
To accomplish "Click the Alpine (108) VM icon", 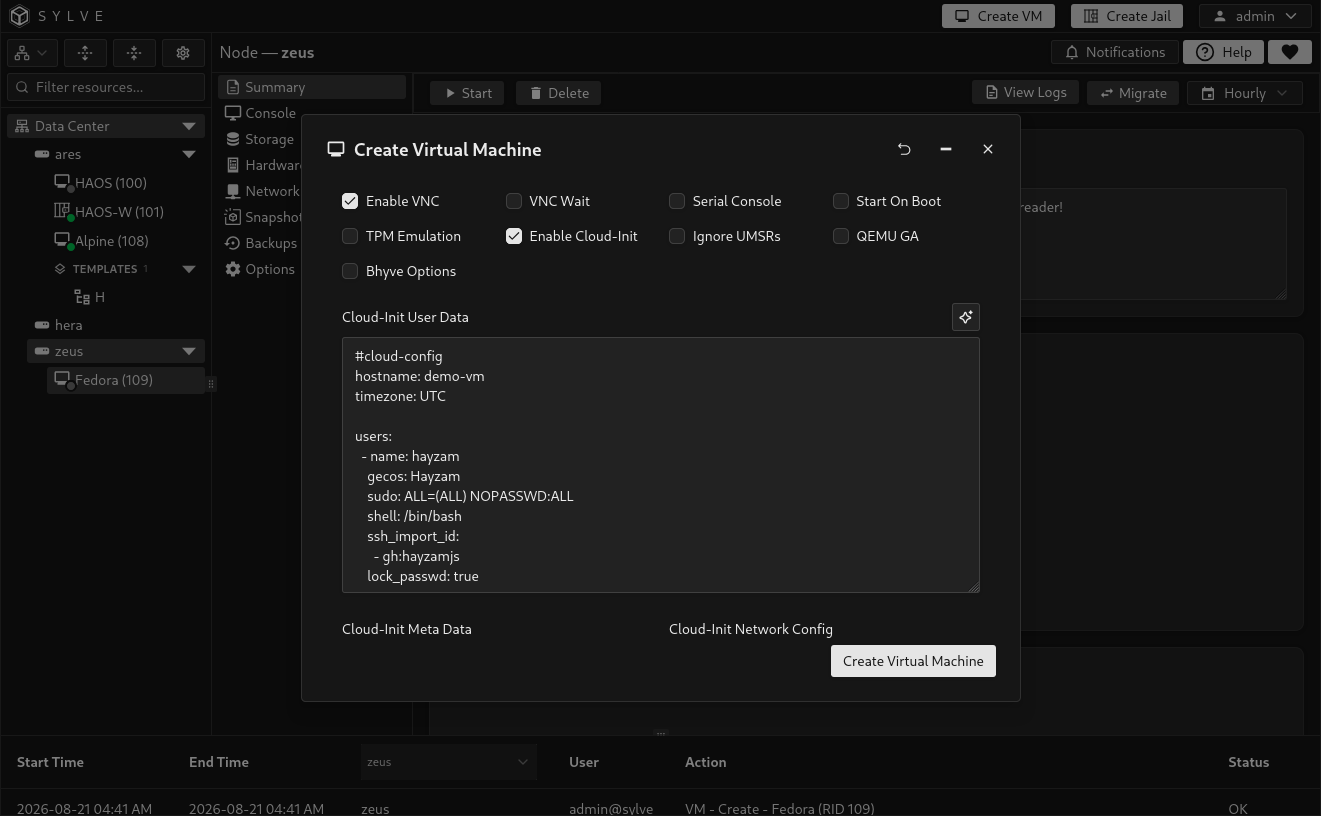I will (x=62, y=241).
